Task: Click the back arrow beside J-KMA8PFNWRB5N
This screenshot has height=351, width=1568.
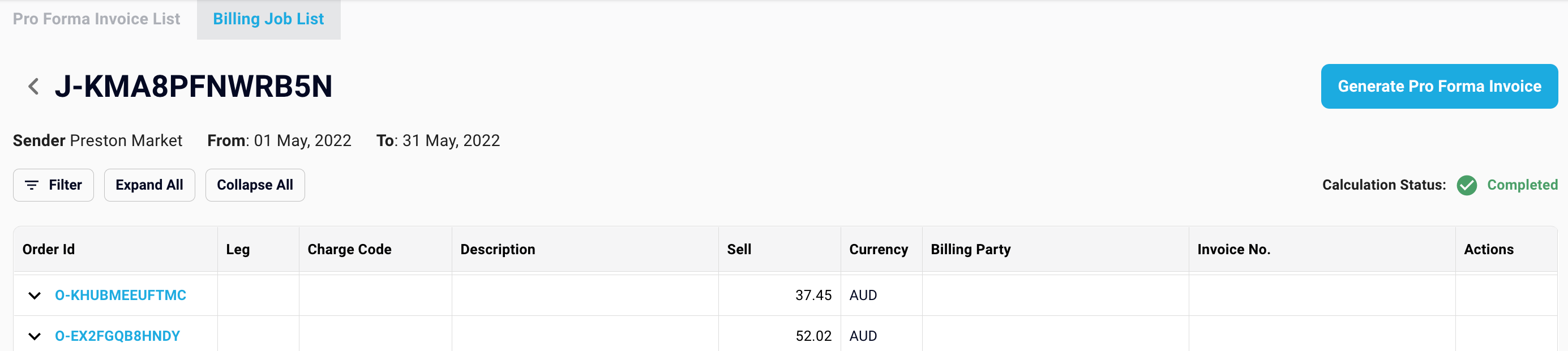Action: point(33,87)
